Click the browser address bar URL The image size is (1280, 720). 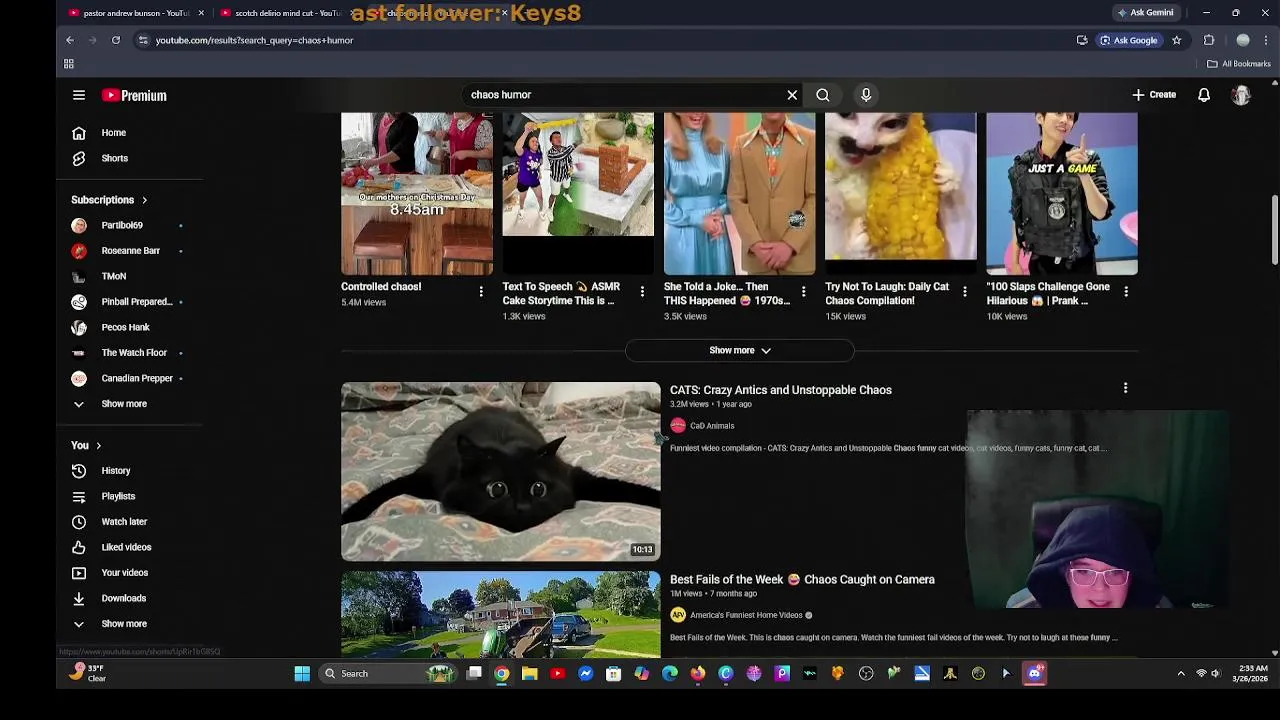[x=254, y=41]
